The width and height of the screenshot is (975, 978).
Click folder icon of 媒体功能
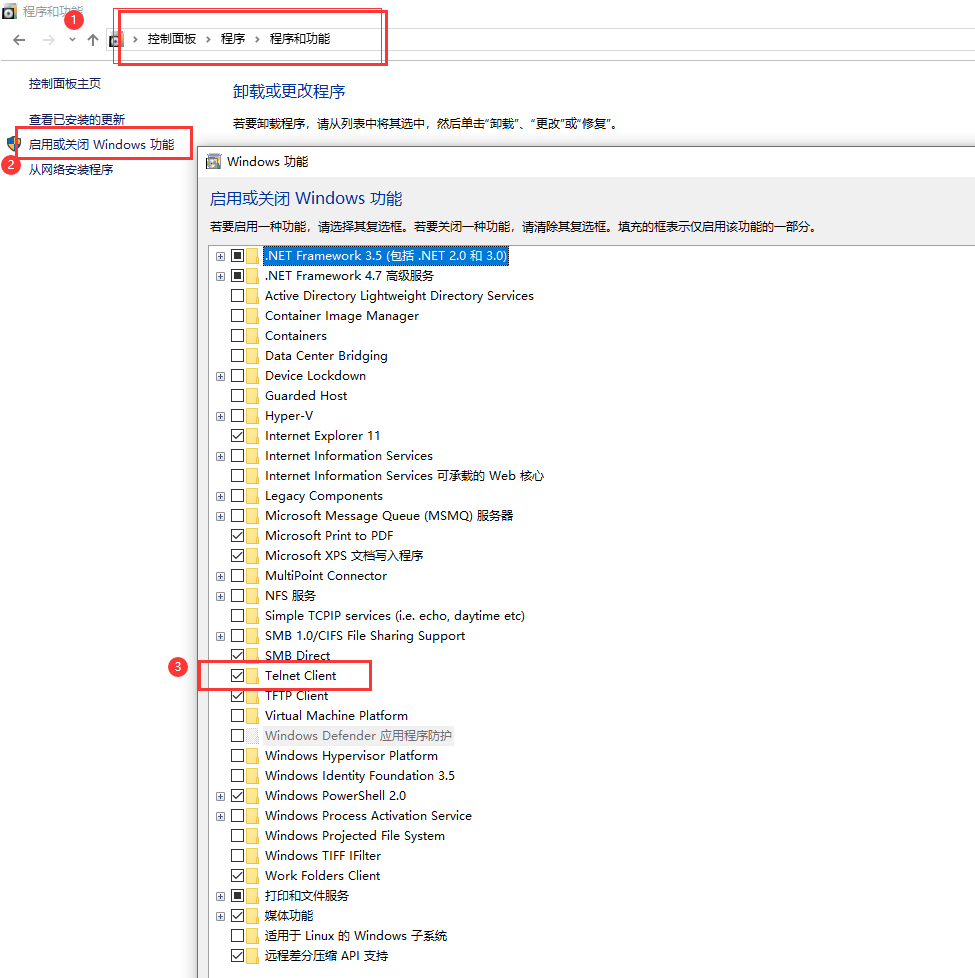tap(252, 916)
